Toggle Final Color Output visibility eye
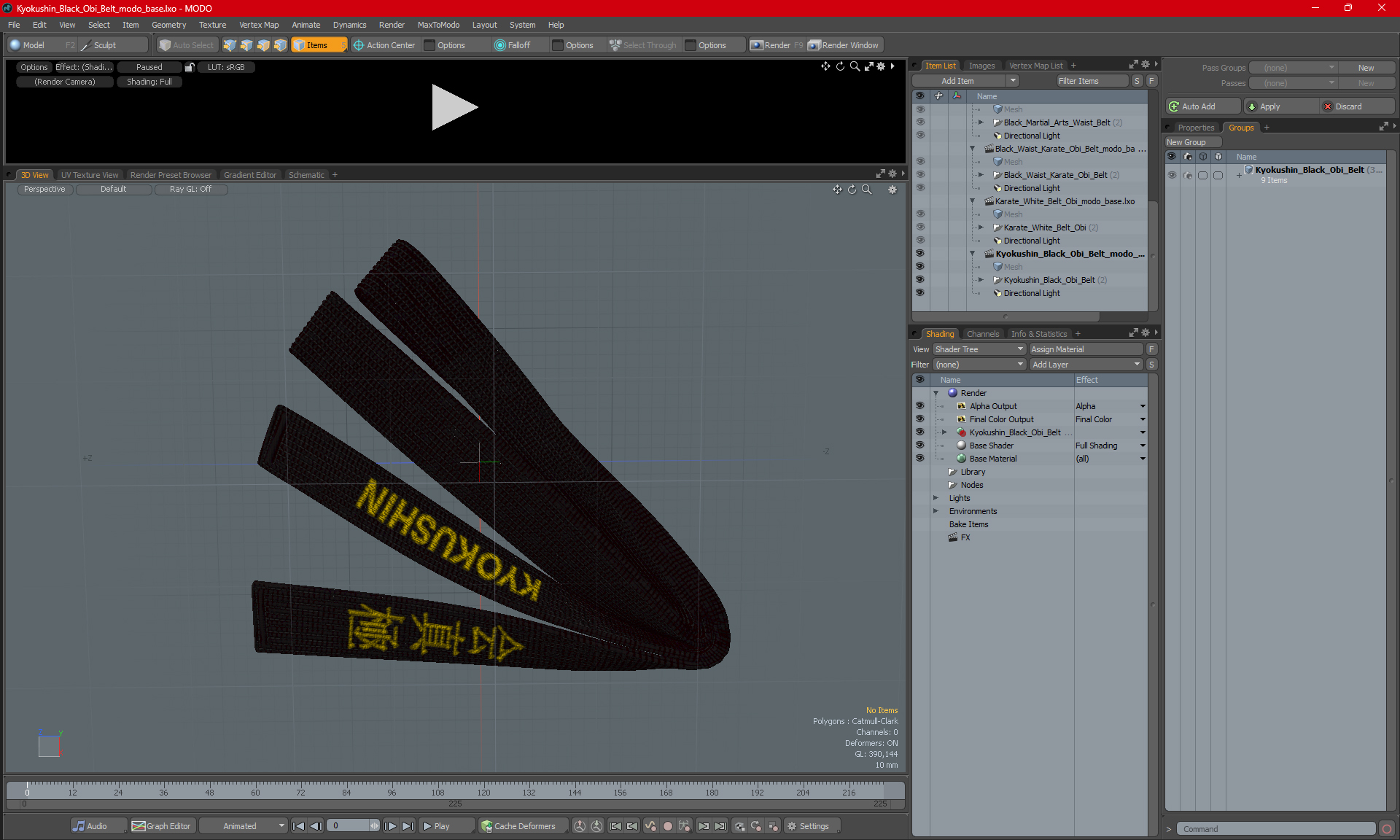This screenshot has width=1400, height=840. [x=919, y=419]
